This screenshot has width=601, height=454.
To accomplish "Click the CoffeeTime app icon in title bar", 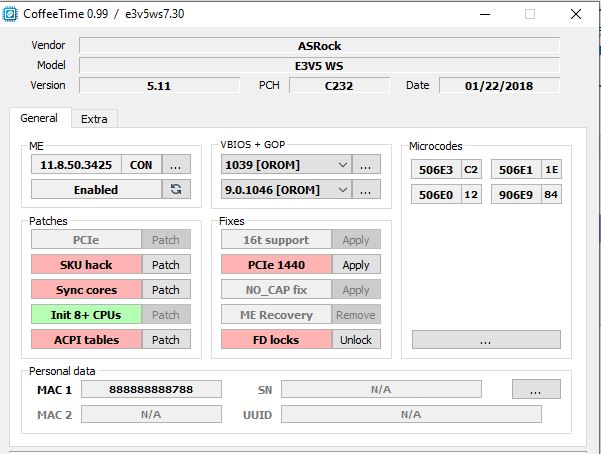I will click(10, 14).
